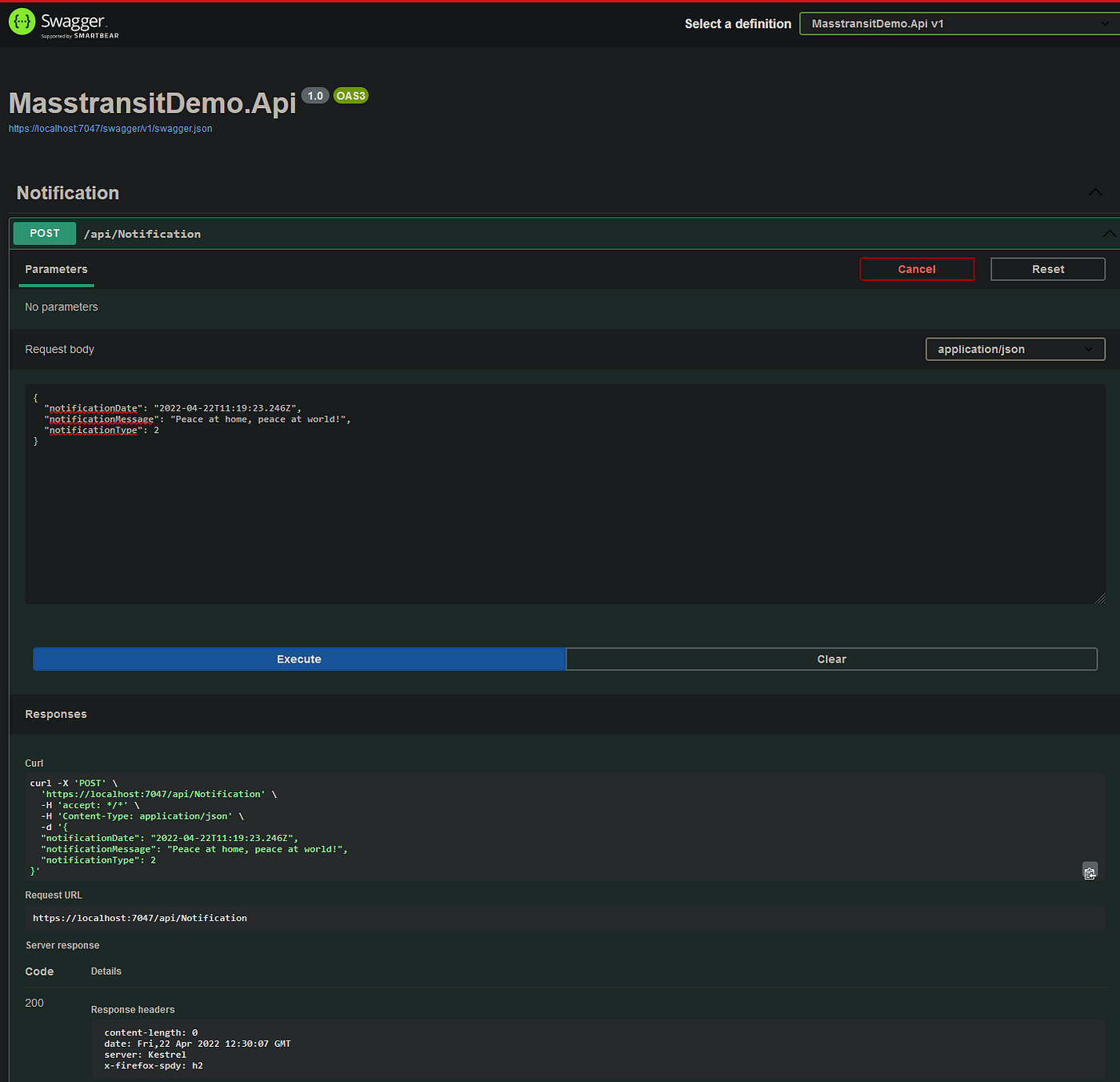Viewport: 1120px width, 1082px height.
Task: Click the Swagger logo icon
Action: (x=22, y=22)
